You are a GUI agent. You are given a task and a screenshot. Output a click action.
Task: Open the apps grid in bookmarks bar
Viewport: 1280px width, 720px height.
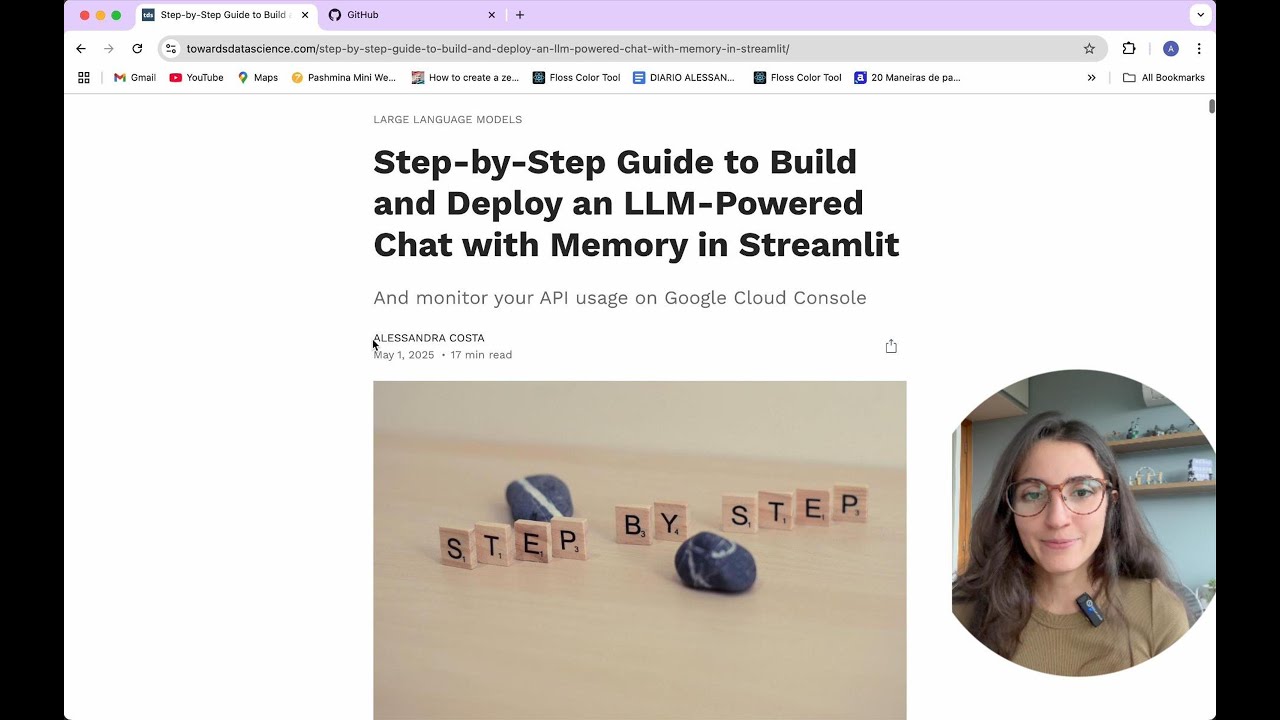(x=84, y=77)
